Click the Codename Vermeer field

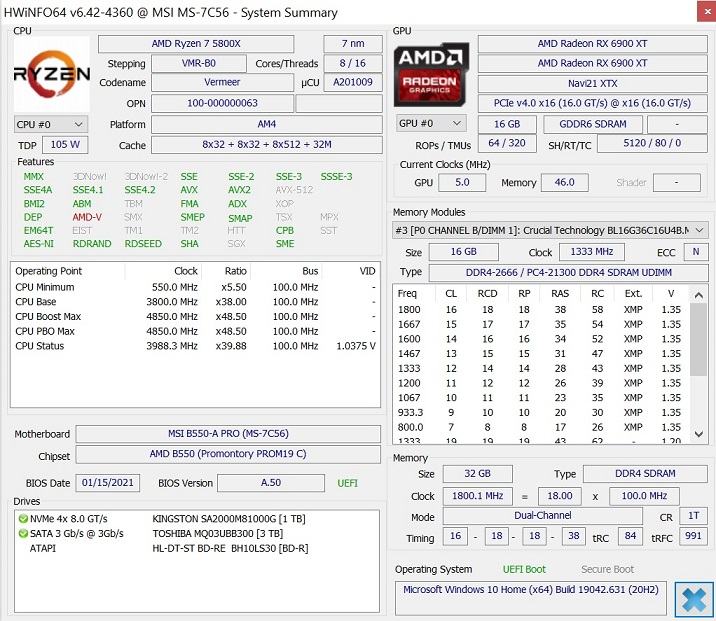pos(222,82)
